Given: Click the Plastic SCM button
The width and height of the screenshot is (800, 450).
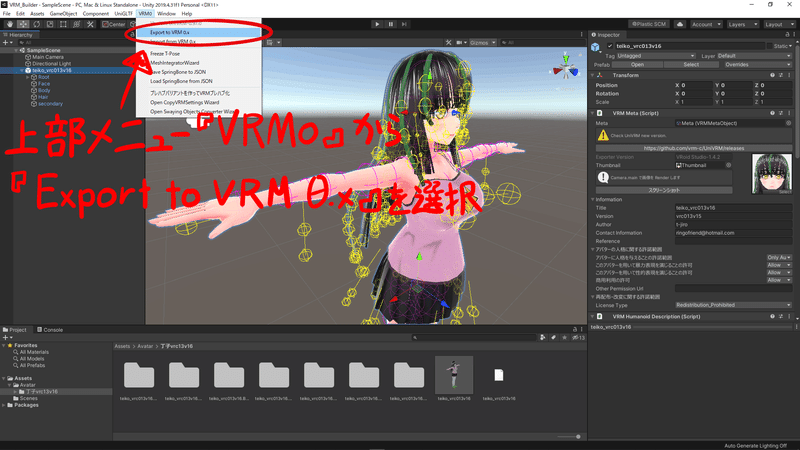Looking at the screenshot, I should [x=649, y=24].
